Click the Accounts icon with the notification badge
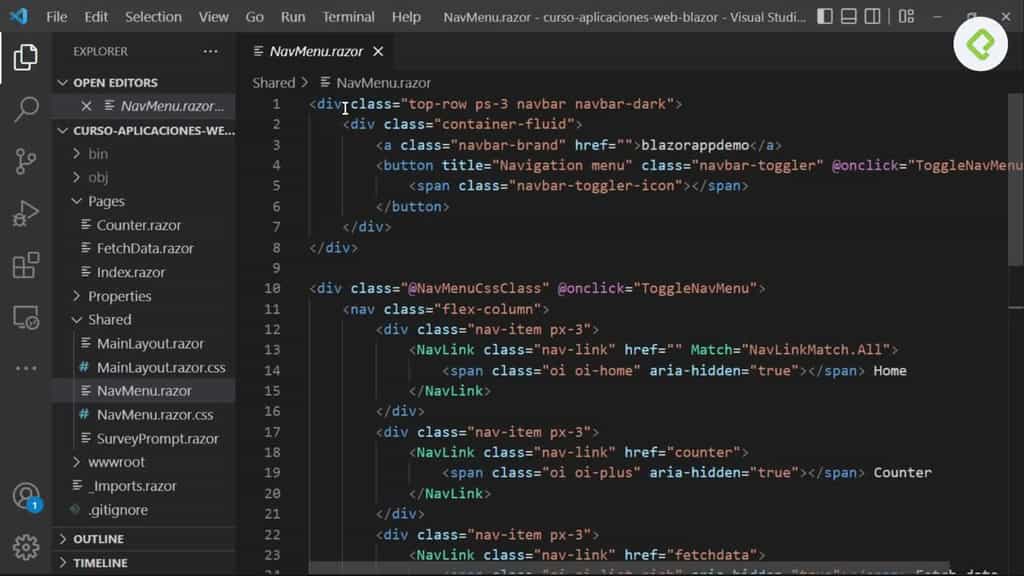 point(25,498)
